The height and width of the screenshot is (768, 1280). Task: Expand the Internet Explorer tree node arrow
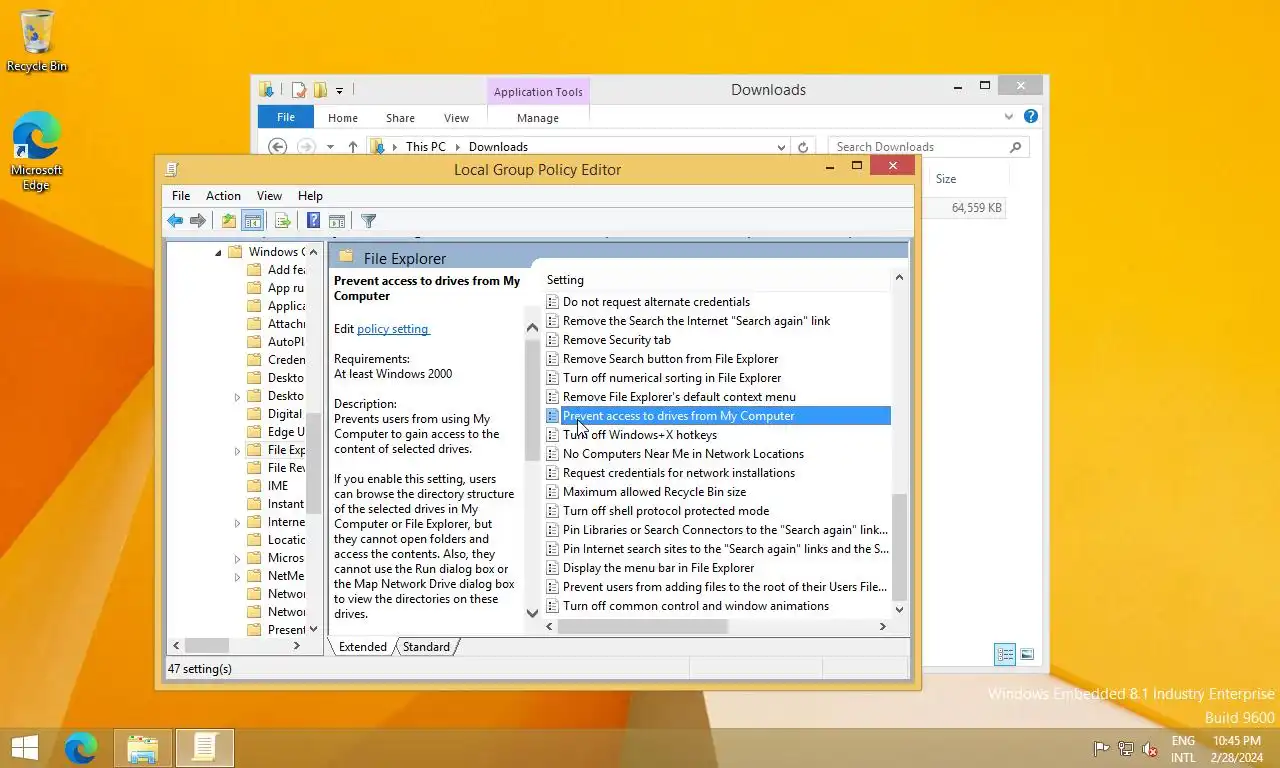pyautogui.click(x=237, y=523)
